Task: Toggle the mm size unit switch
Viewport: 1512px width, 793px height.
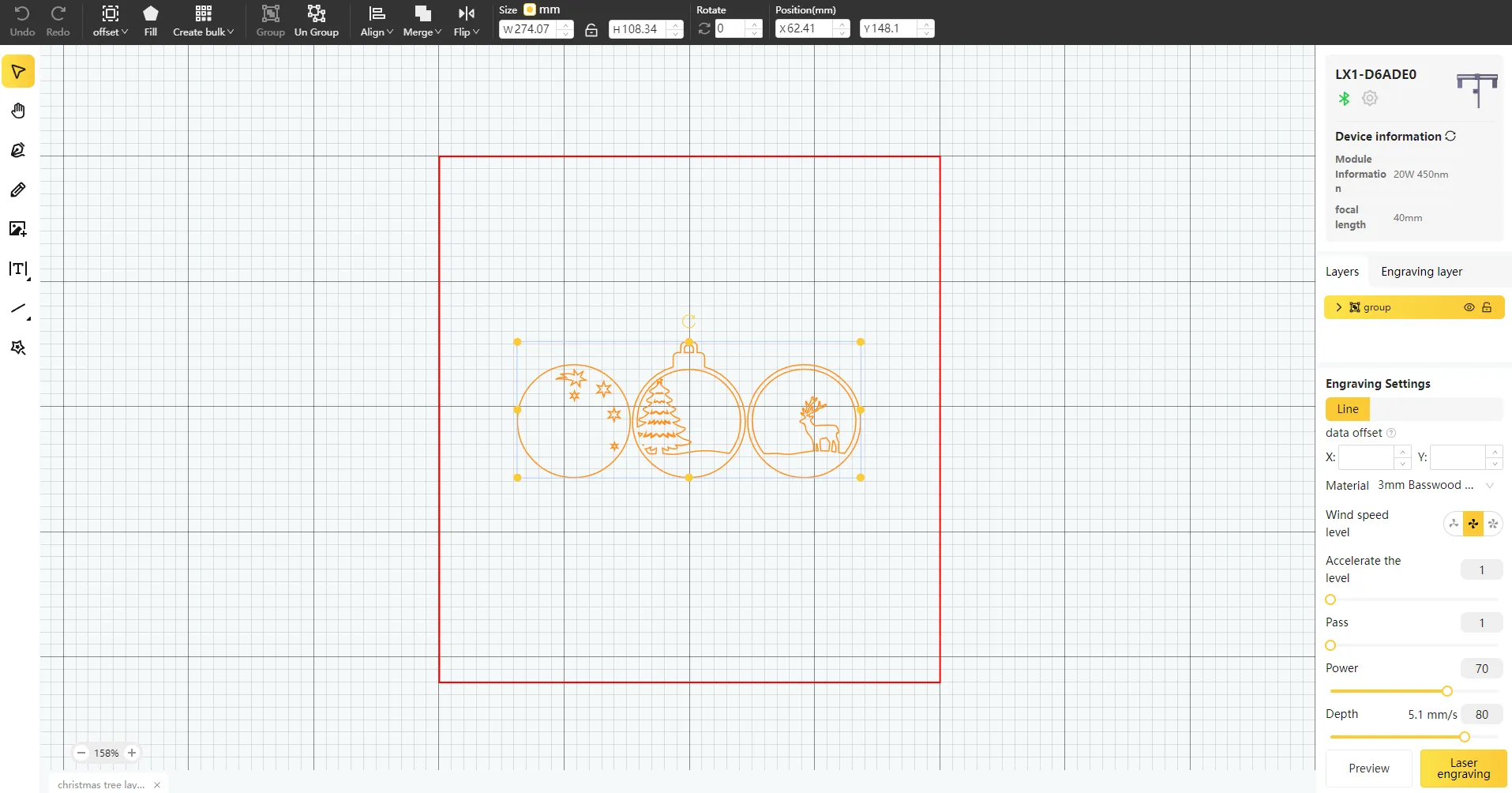Action: coord(530,9)
